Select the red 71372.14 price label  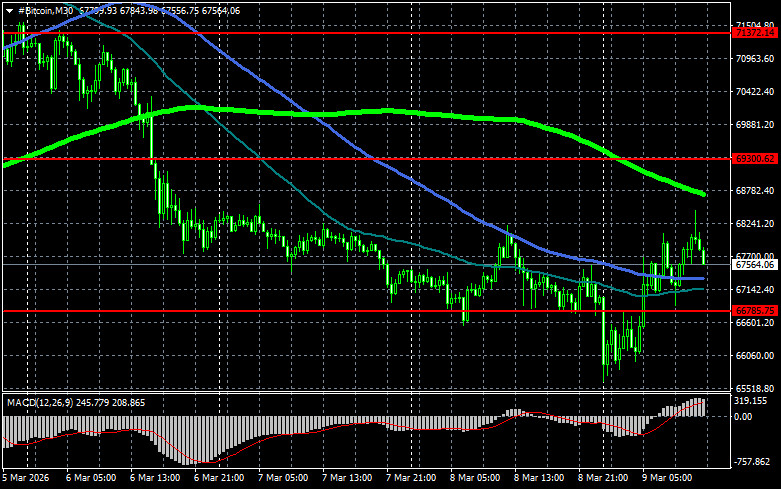coord(755,33)
